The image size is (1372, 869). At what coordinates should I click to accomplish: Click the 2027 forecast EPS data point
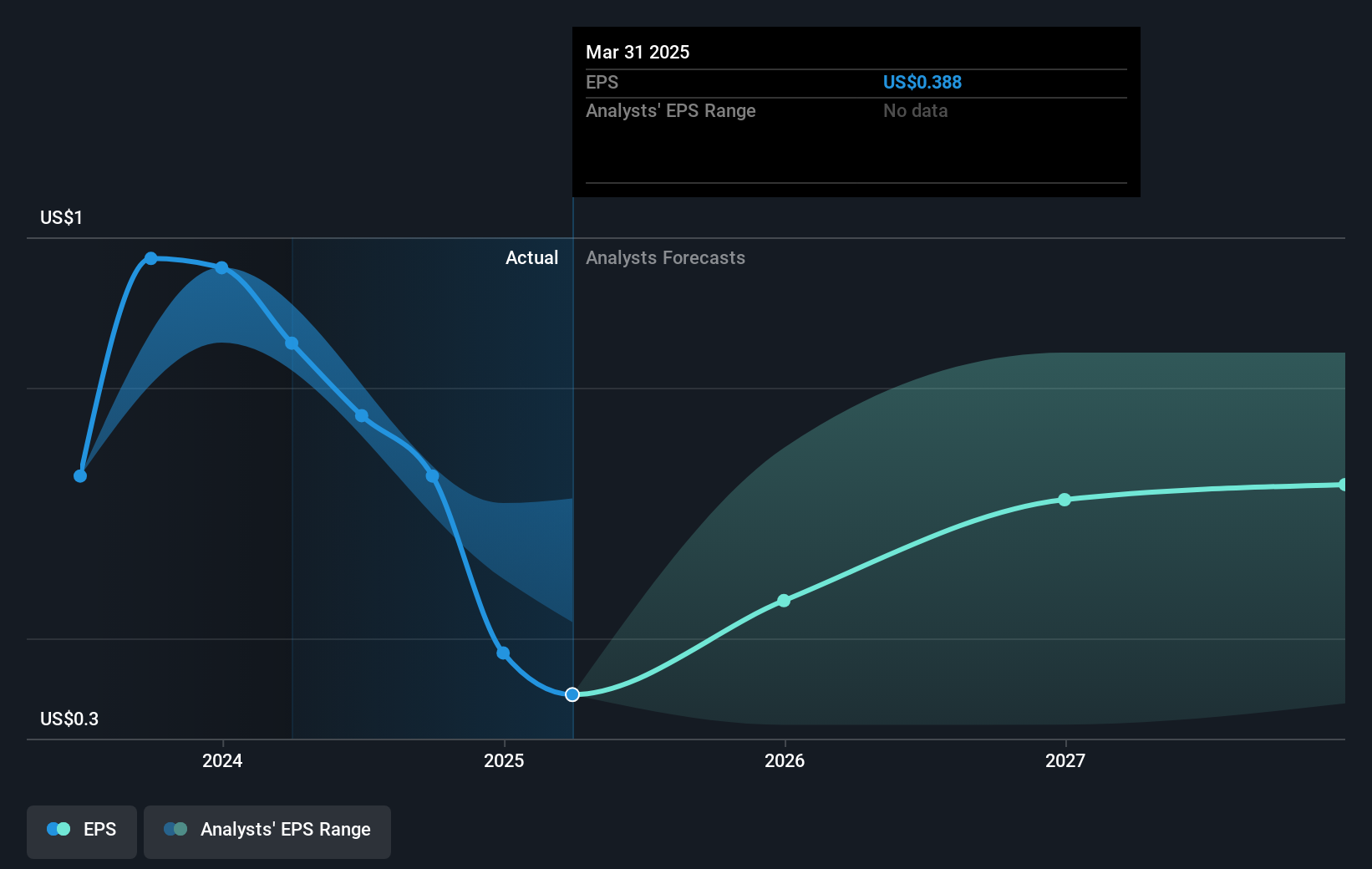click(1065, 500)
